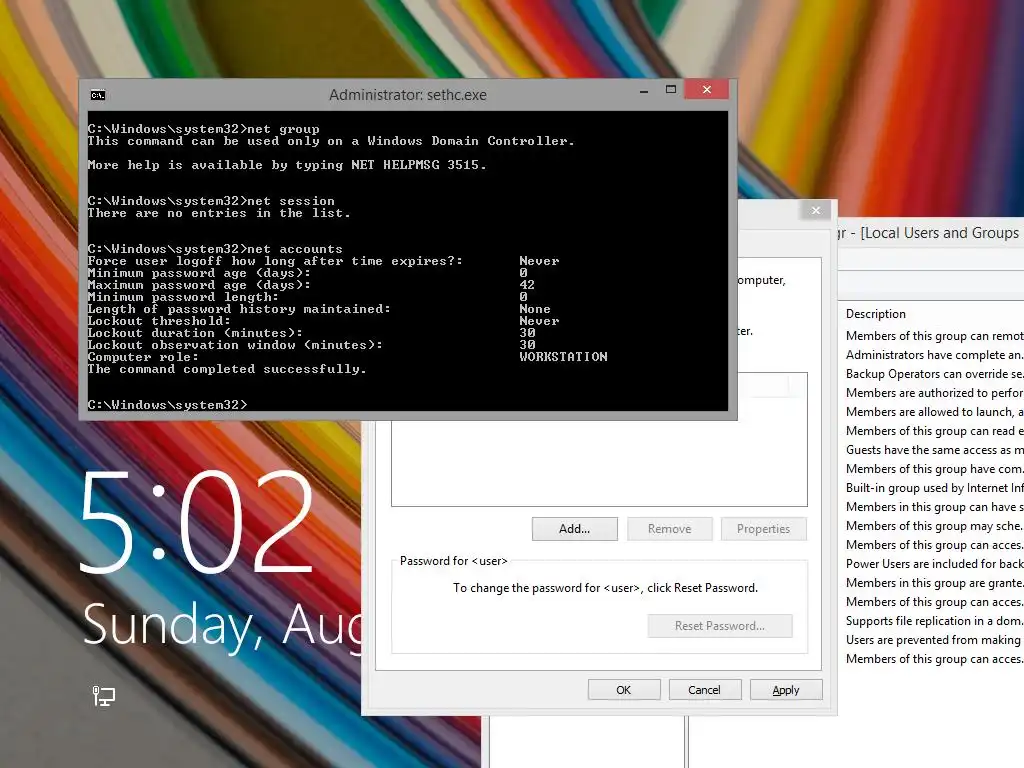Click the network icon on the lock screen
Viewport: 1024px width, 768px height.
coord(103,696)
